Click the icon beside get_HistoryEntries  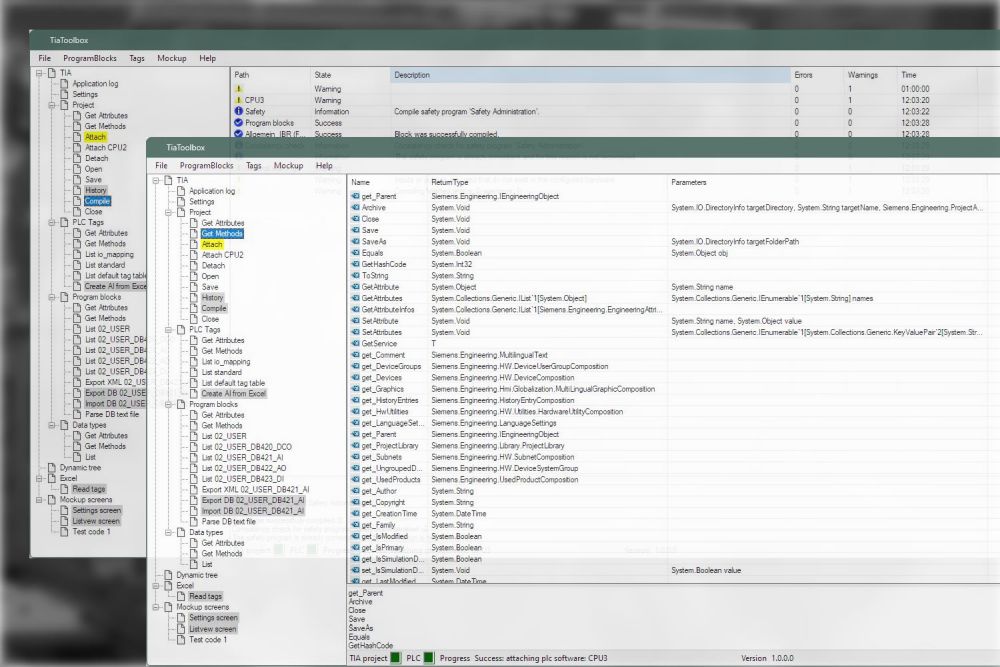pos(355,400)
